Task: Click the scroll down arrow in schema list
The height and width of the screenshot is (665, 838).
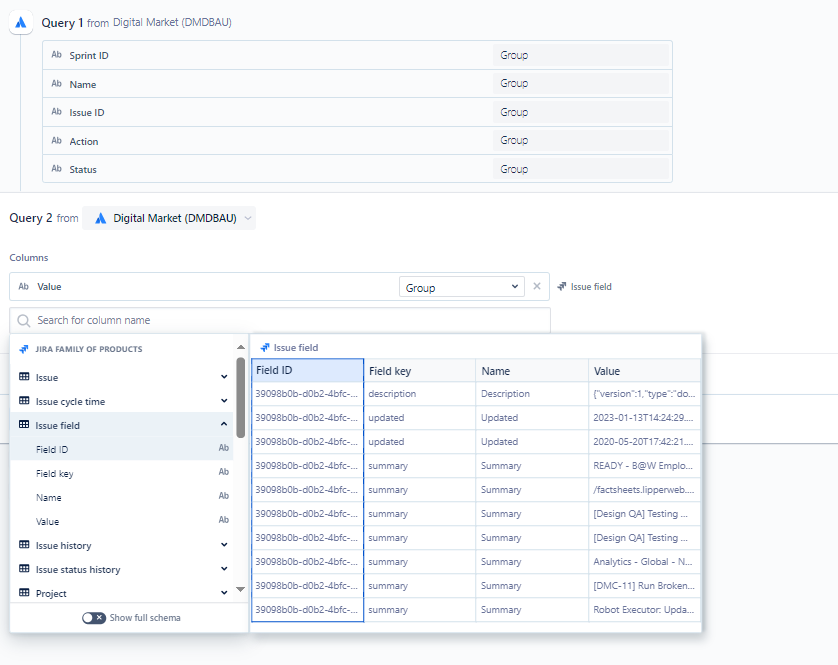Action: click(240, 590)
